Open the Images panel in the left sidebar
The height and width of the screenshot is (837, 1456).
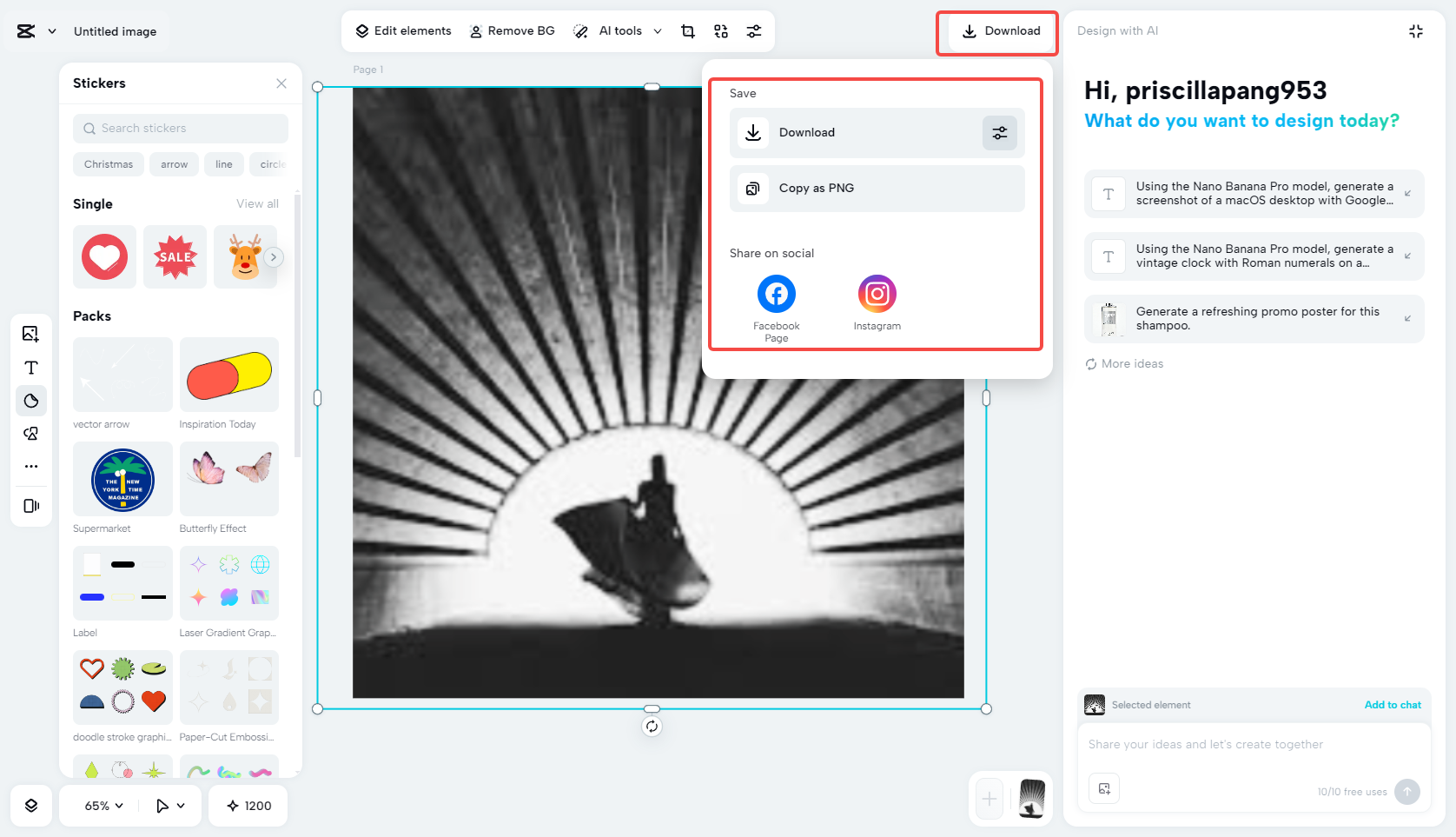[x=31, y=333]
